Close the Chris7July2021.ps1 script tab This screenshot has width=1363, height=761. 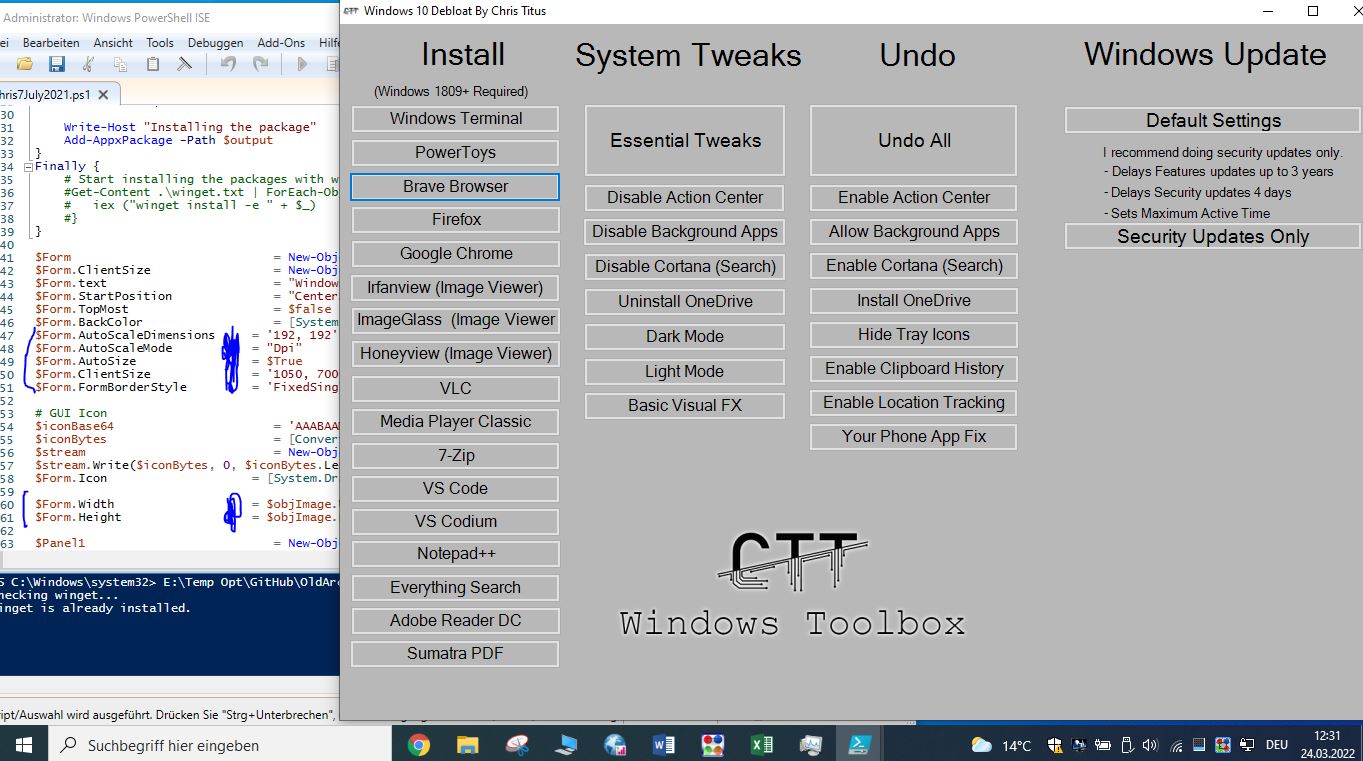[x=104, y=95]
